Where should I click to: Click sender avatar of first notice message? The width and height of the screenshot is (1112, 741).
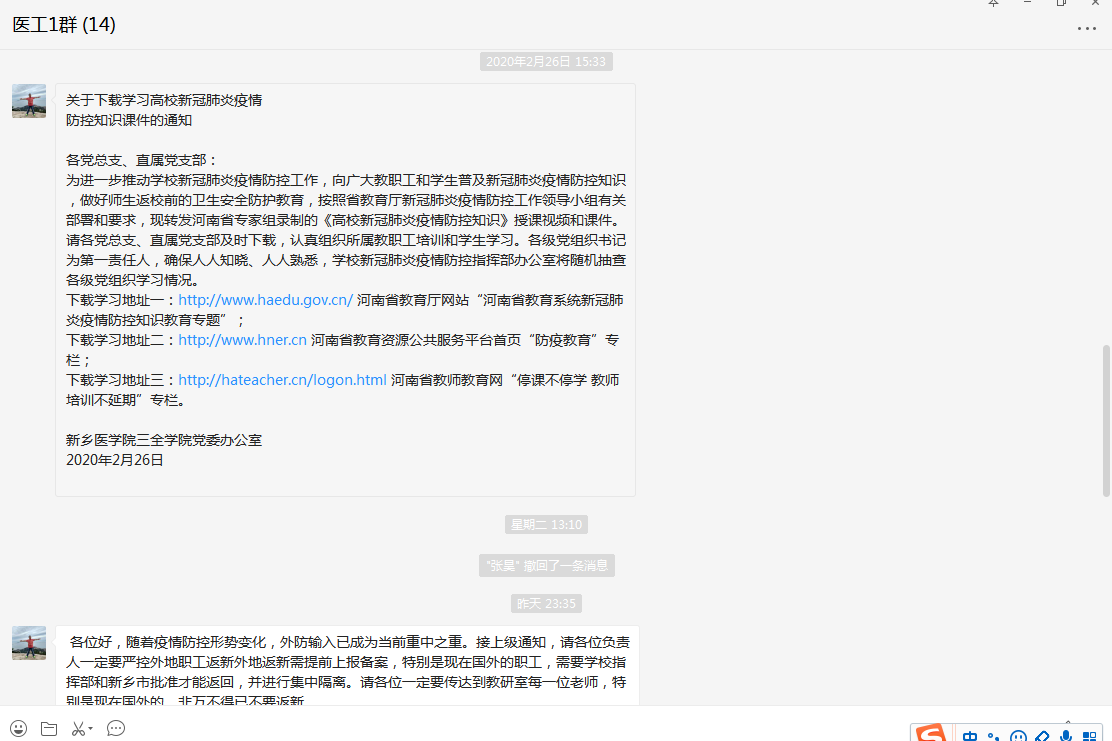tap(29, 101)
